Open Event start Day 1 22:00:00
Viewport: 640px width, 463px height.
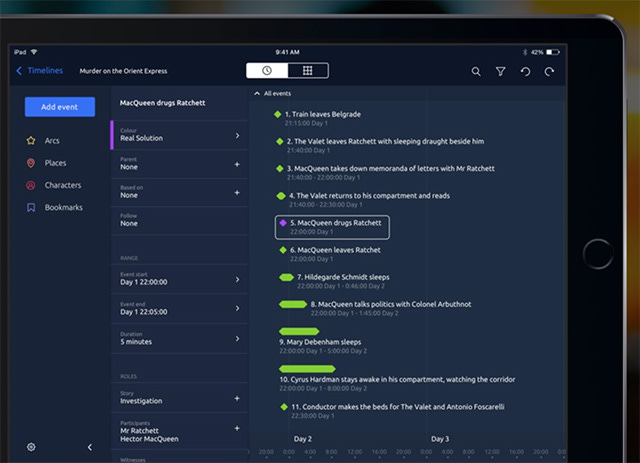[180, 279]
